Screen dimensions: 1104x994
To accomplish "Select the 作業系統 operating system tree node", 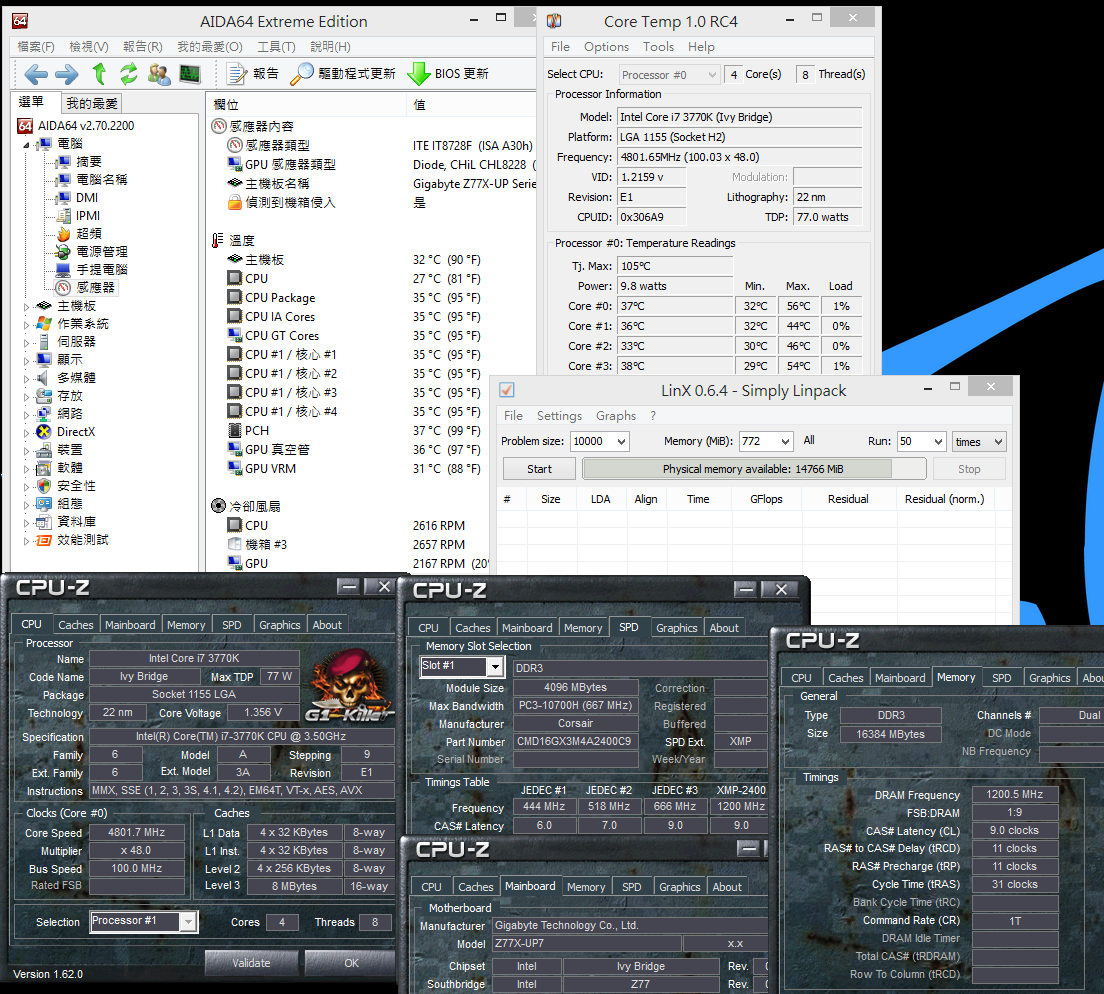I will click(x=73, y=323).
